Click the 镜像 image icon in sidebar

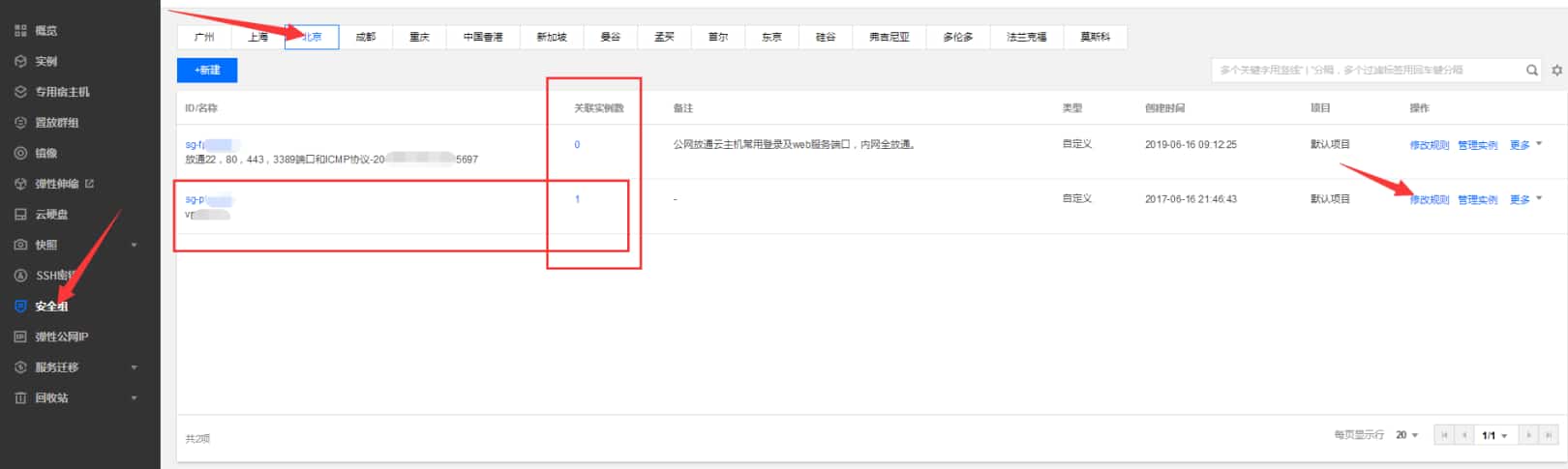[20, 153]
